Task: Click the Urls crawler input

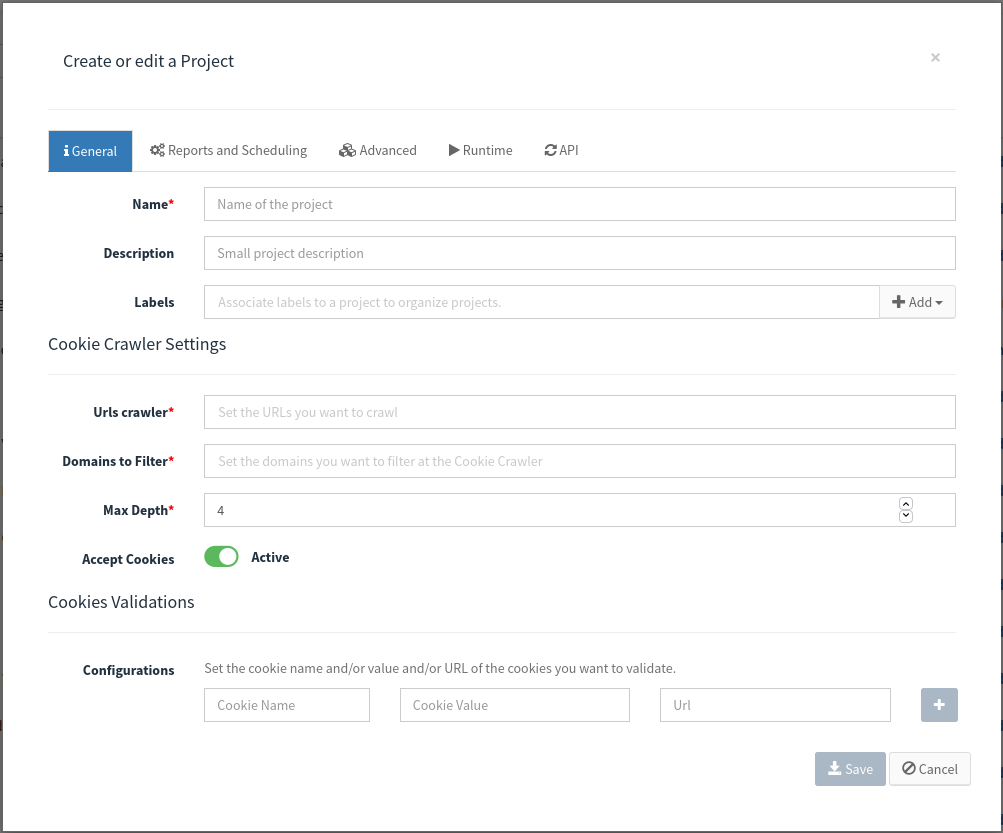Action: [x=580, y=412]
